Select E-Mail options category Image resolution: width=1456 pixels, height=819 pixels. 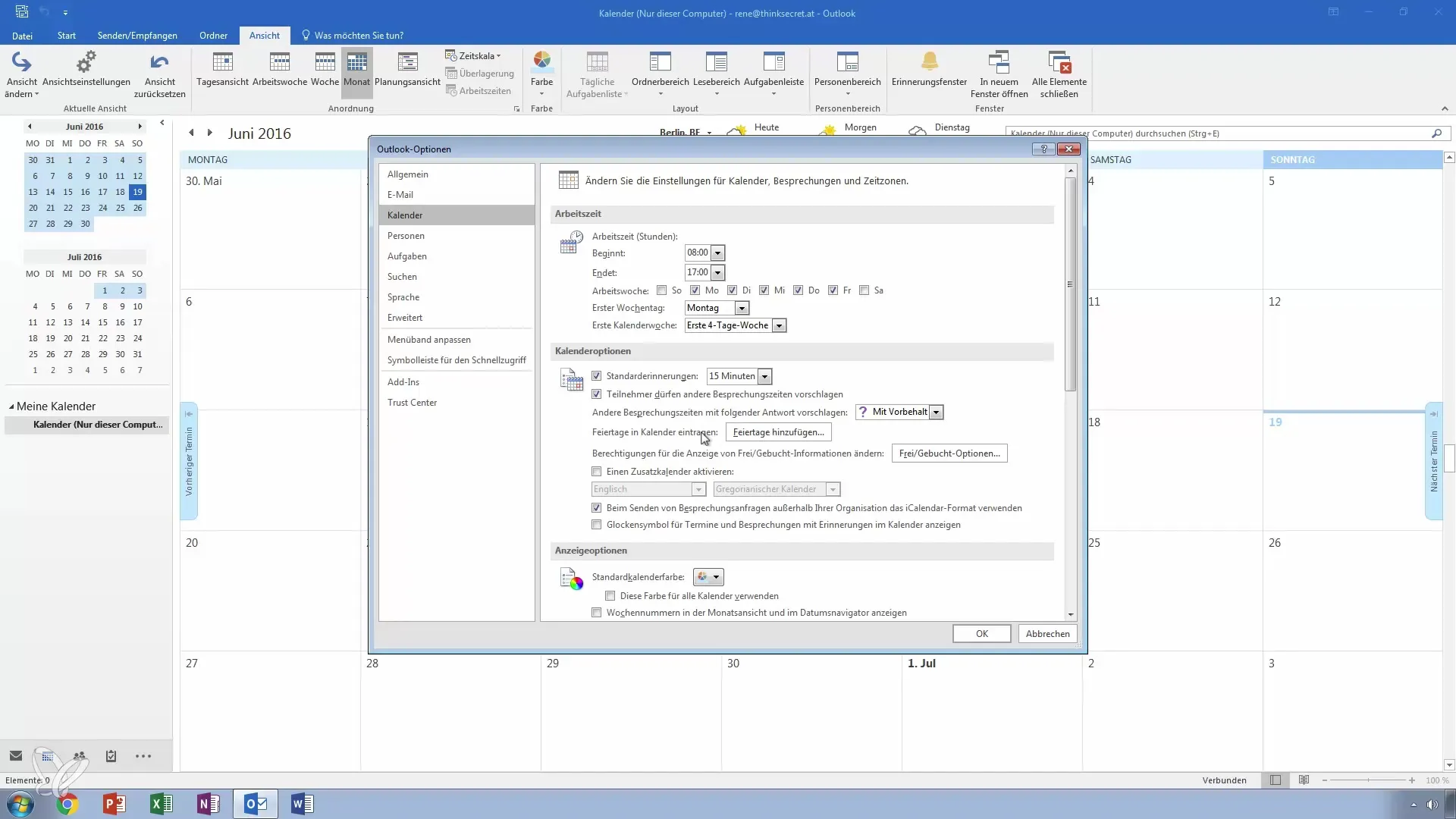(457, 195)
